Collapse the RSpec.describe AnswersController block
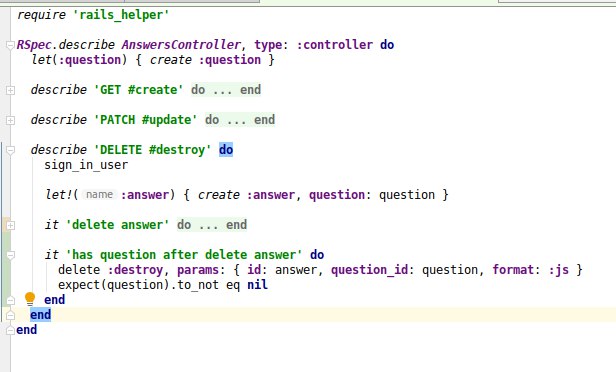The image size is (616, 372). [x=11, y=45]
